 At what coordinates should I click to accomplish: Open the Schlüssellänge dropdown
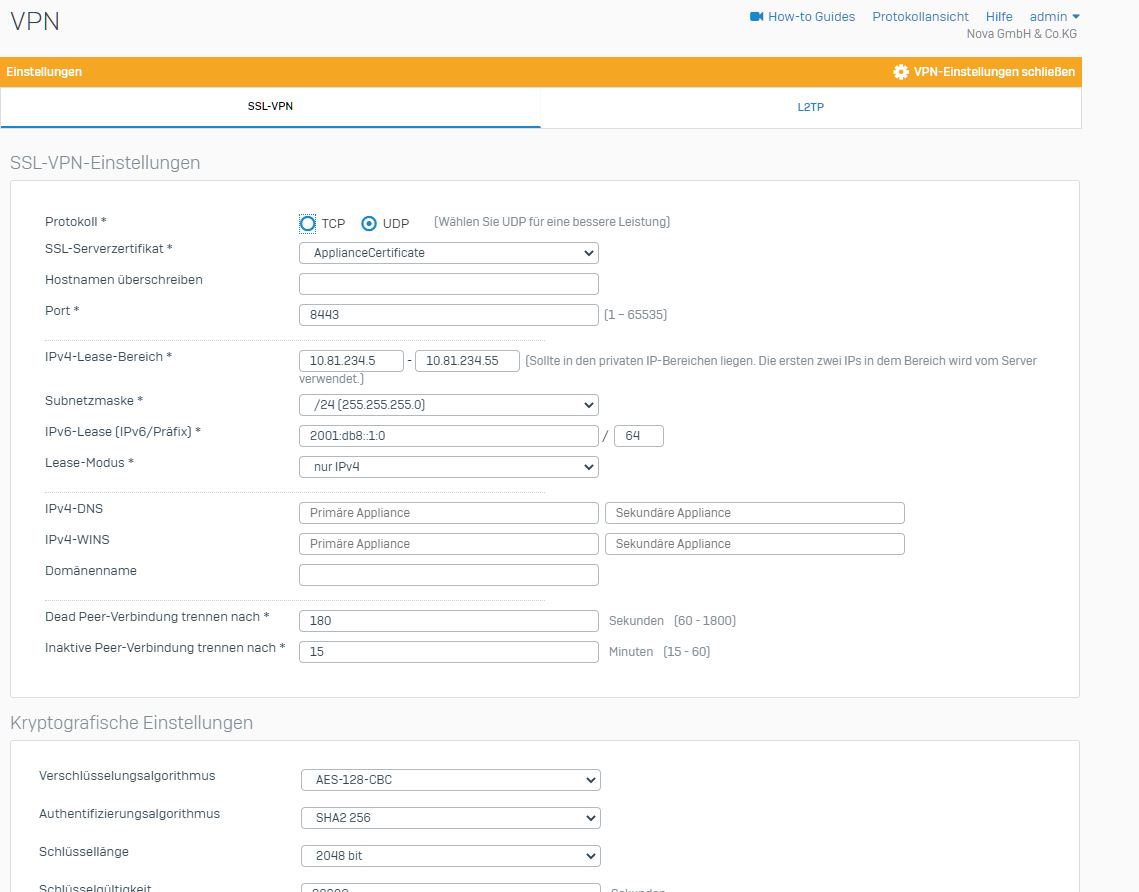pyautogui.click(x=450, y=856)
